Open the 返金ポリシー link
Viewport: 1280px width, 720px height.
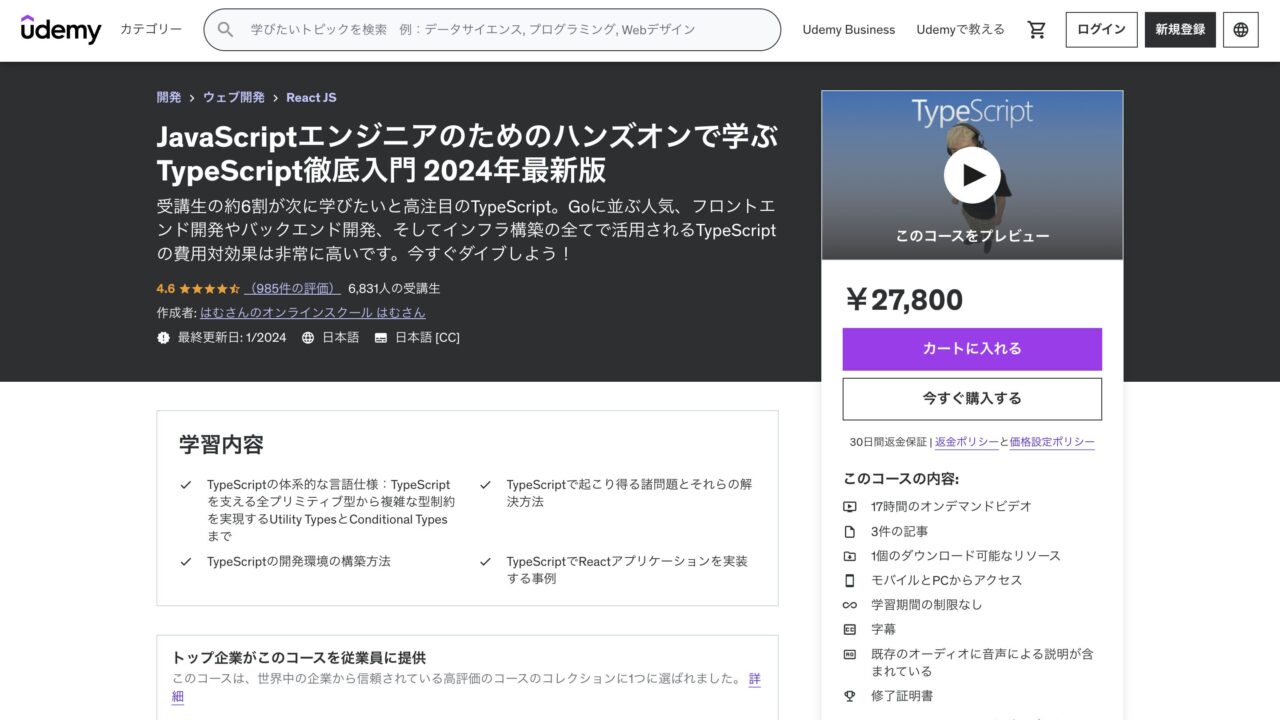point(966,440)
